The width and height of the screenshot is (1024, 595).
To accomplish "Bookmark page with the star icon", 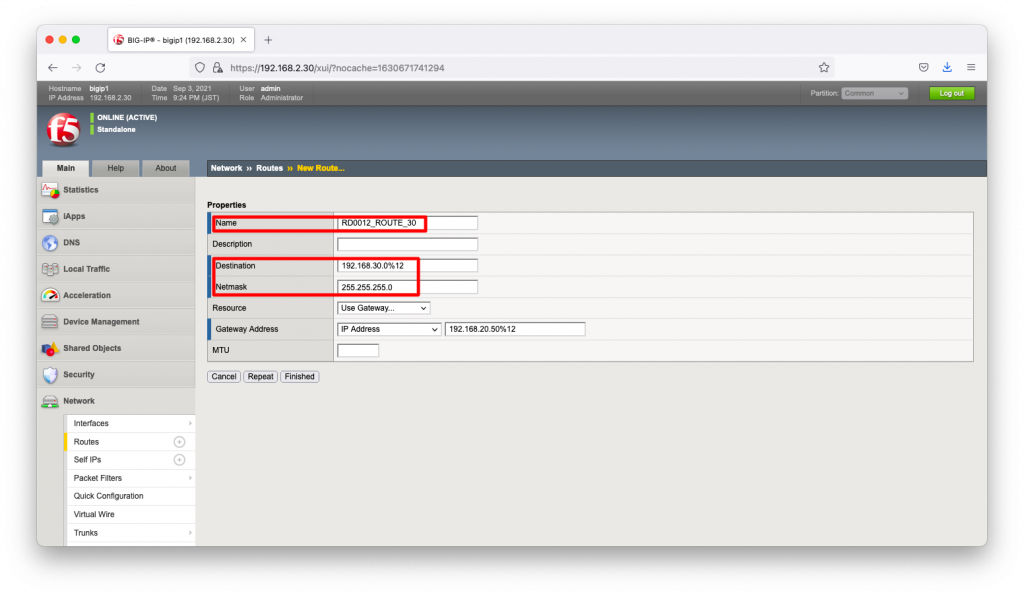I will pyautogui.click(x=824, y=68).
